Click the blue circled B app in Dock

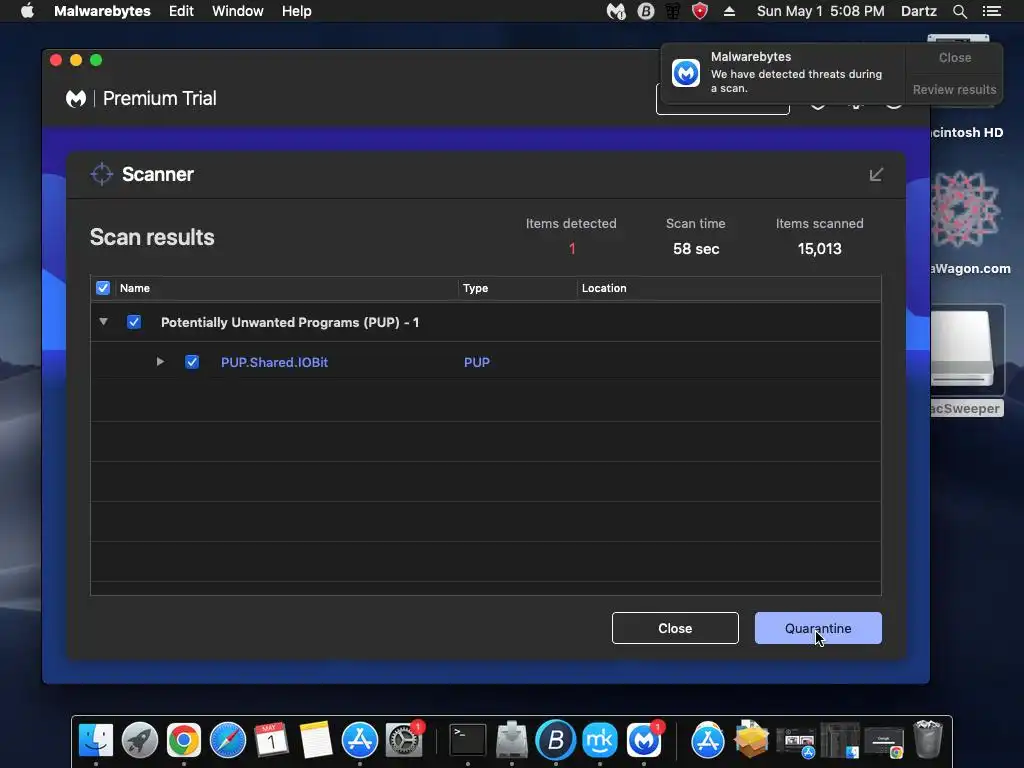tap(556, 740)
